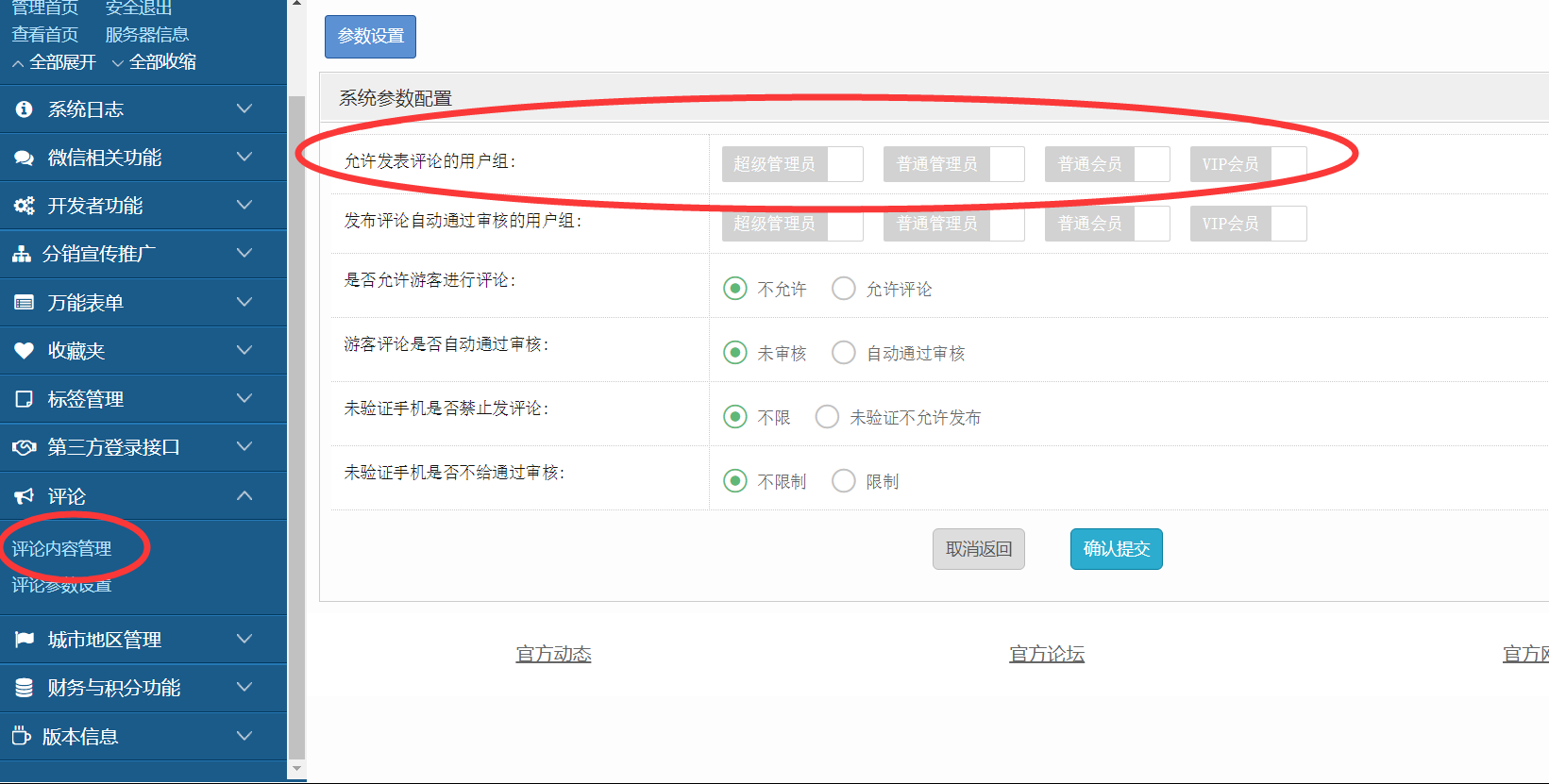Image resolution: width=1549 pixels, height=784 pixels.
Task: Choose 自动通过审核 for guest comments
Action: click(844, 353)
